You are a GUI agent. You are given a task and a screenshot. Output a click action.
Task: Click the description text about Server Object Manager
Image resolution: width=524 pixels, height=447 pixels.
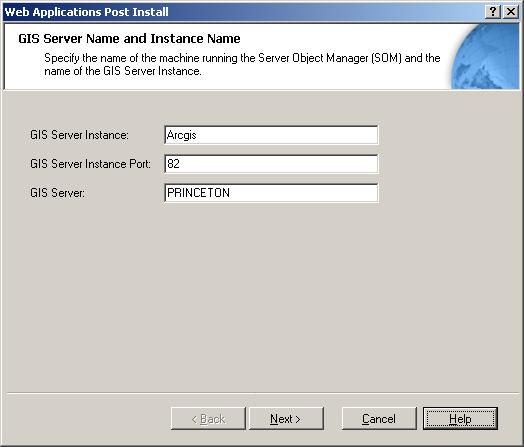242,64
